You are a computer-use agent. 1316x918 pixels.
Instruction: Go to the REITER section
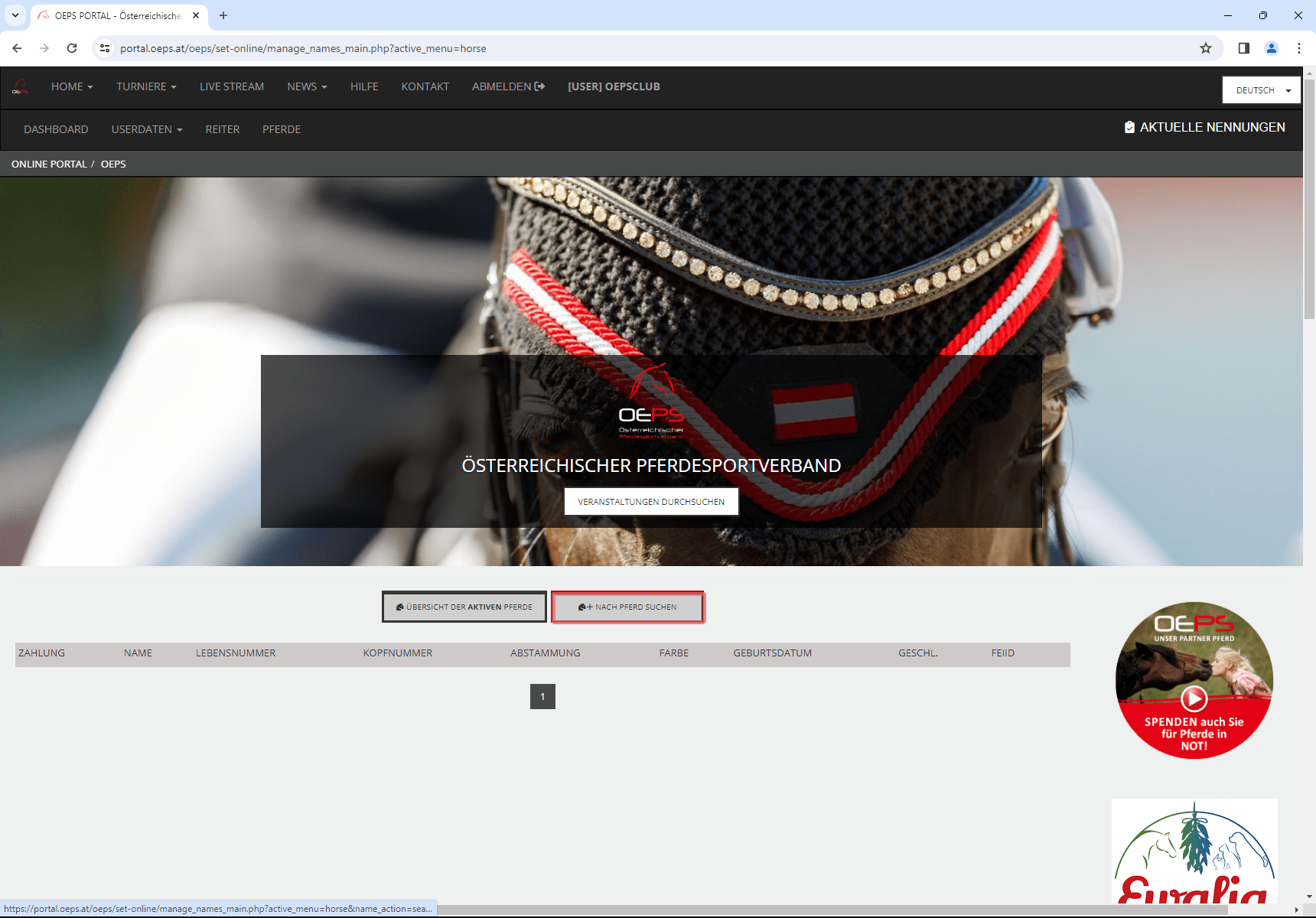point(223,129)
